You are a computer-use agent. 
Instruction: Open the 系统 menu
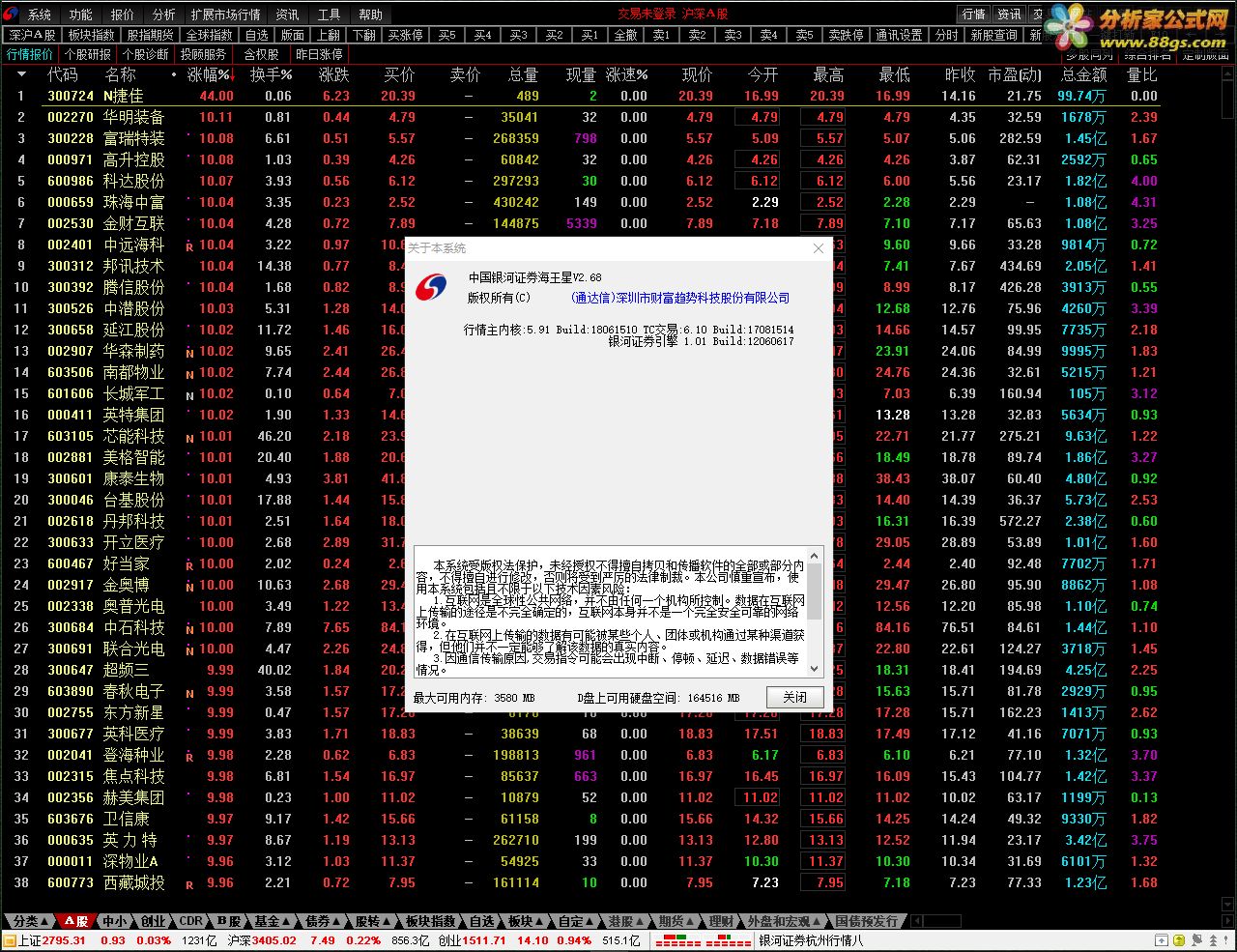click(x=40, y=14)
